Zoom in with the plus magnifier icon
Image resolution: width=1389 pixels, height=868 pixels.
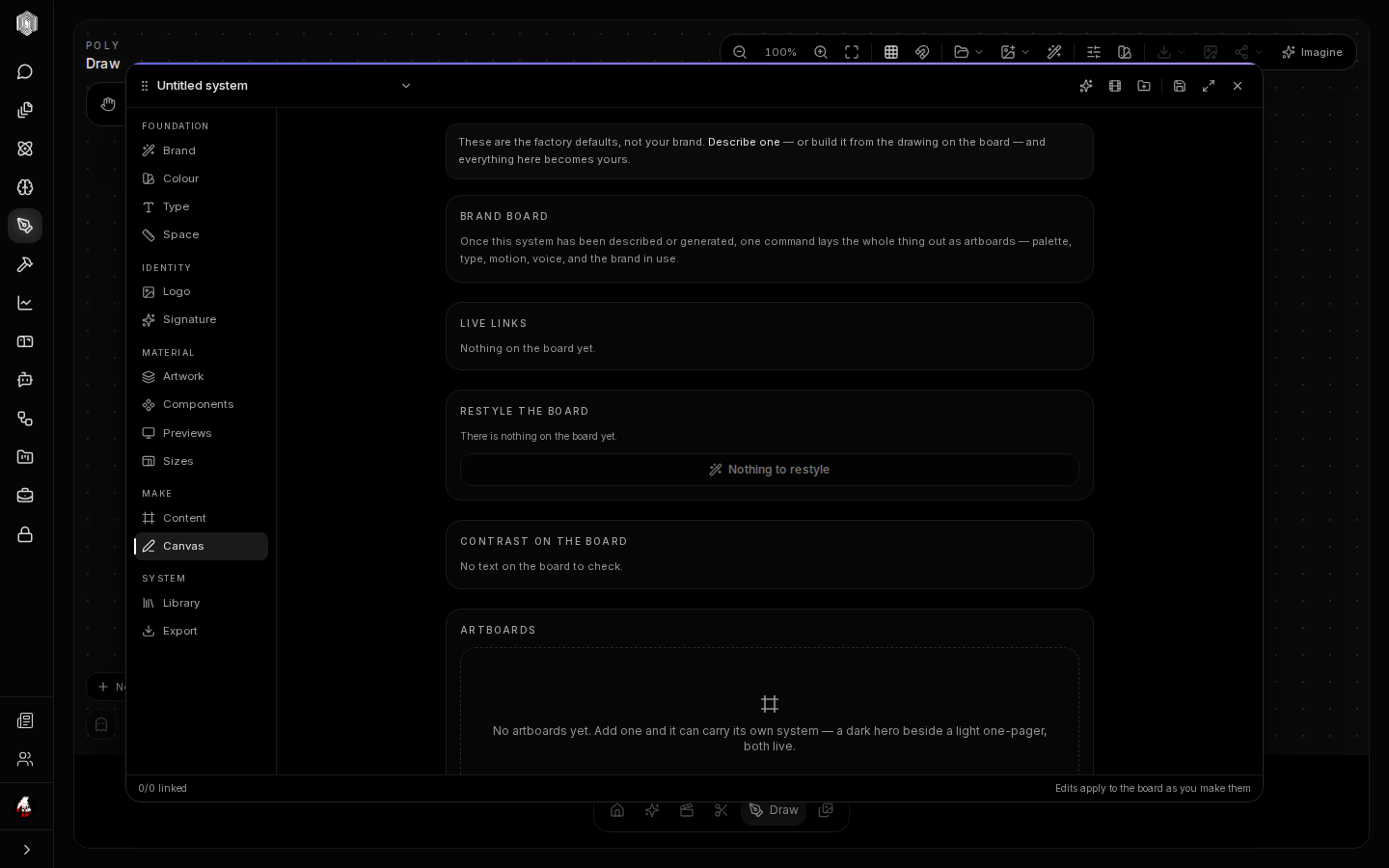(821, 52)
